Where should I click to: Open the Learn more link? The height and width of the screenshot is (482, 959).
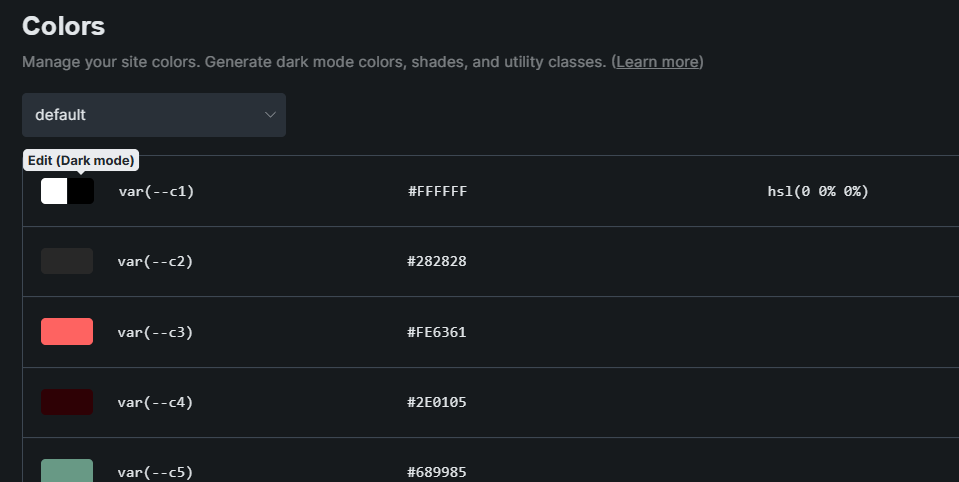click(x=657, y=62)
